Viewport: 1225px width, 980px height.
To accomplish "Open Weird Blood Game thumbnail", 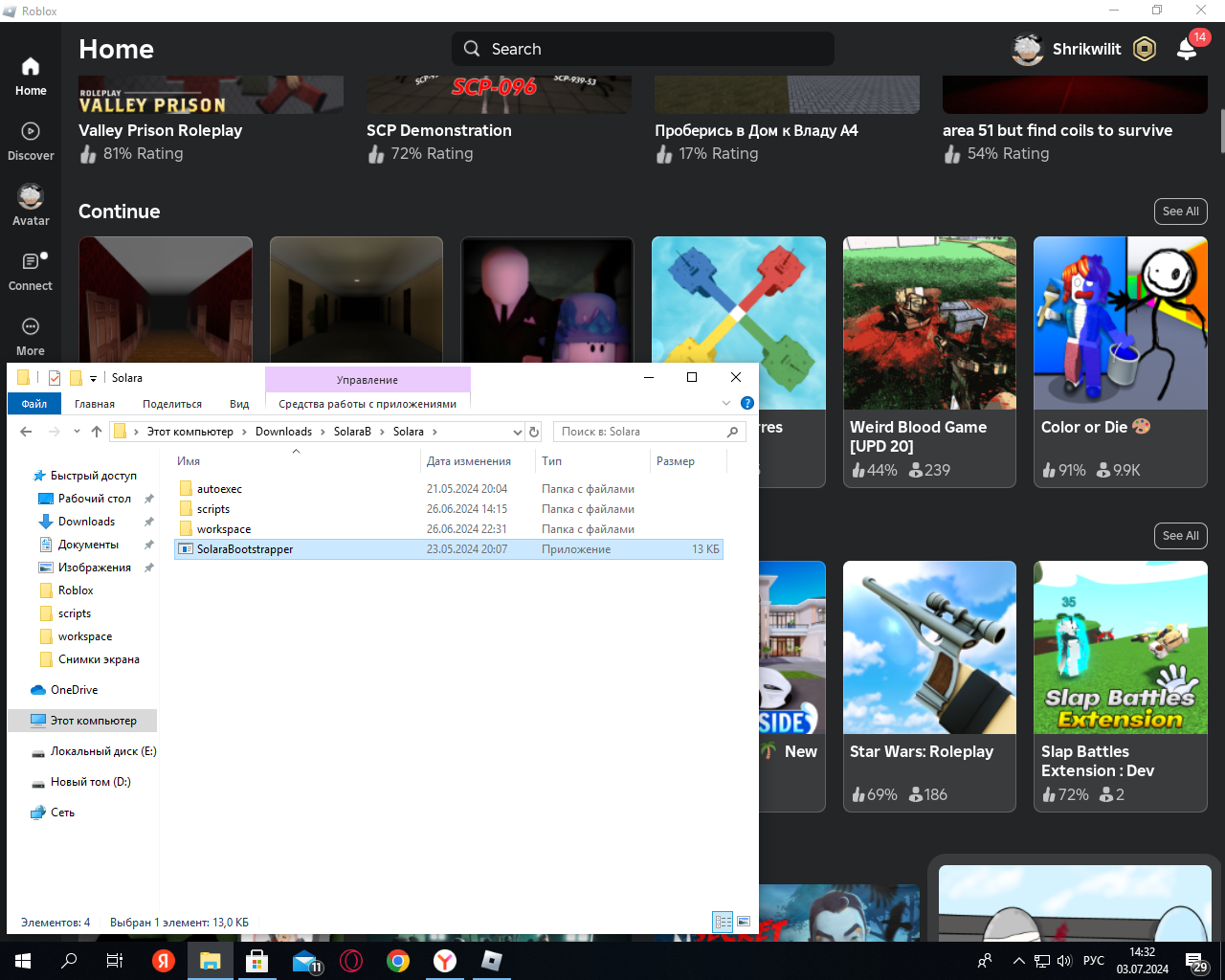I will pos(929,323).
